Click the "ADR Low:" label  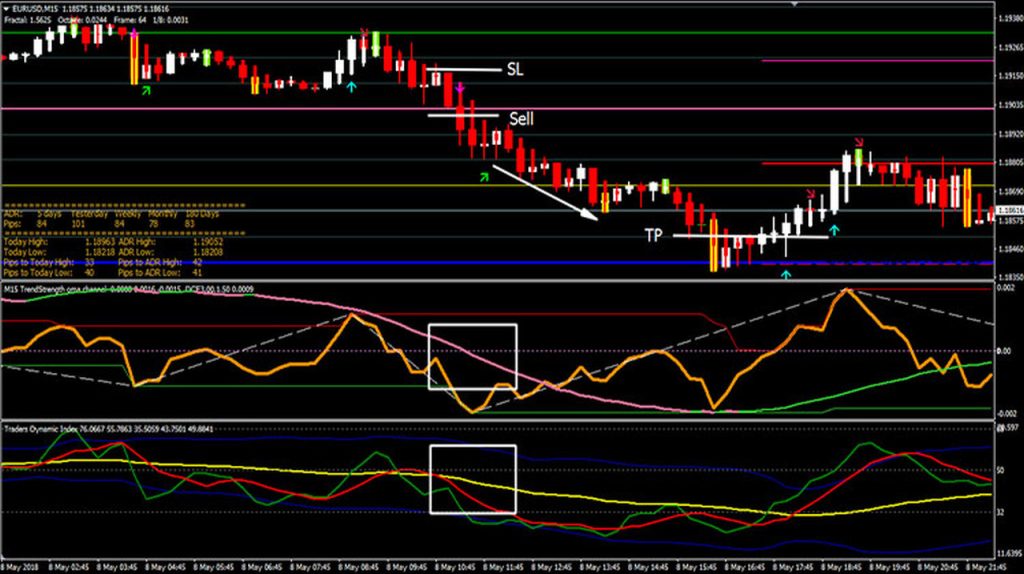(136, 252)
